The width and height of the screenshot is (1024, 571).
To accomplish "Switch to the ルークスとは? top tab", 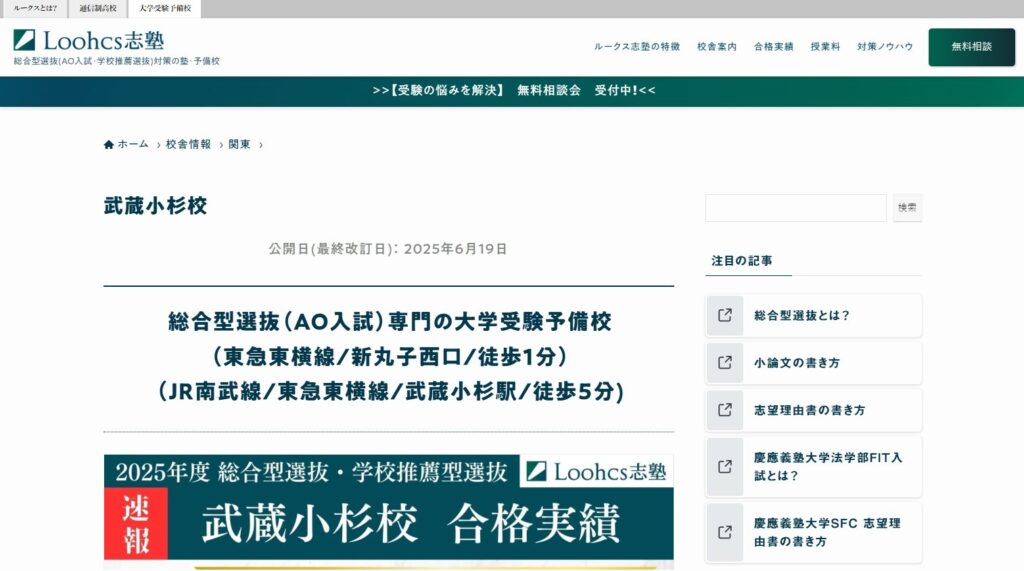I will [35, 9].
